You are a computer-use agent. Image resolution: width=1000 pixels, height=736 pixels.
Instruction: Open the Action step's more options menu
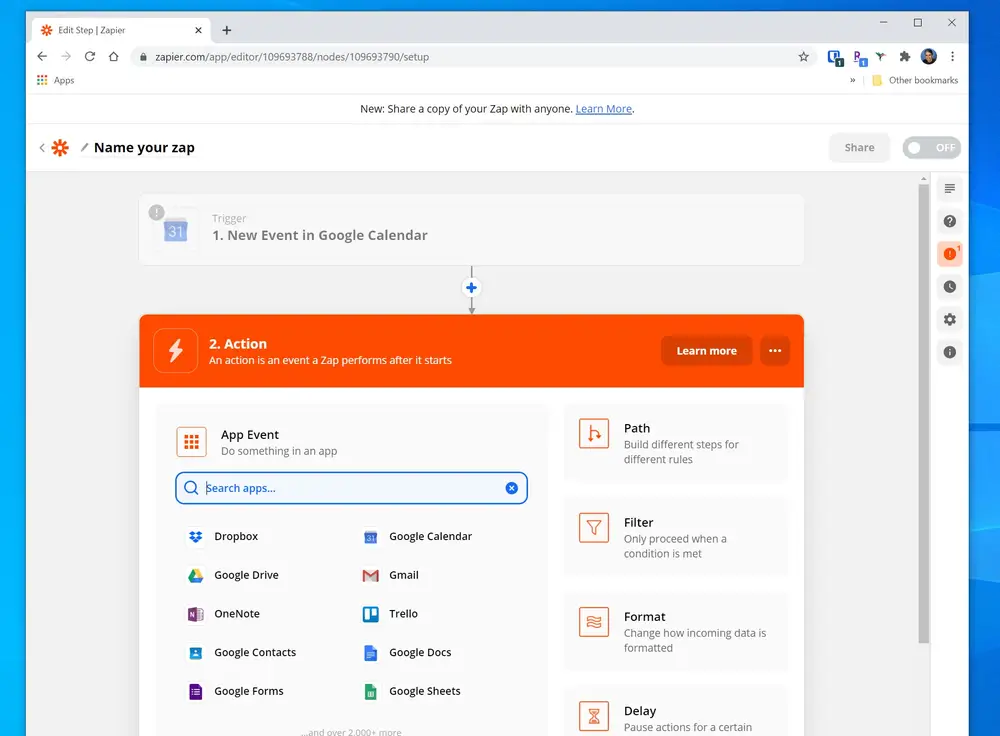pos(775,350)
